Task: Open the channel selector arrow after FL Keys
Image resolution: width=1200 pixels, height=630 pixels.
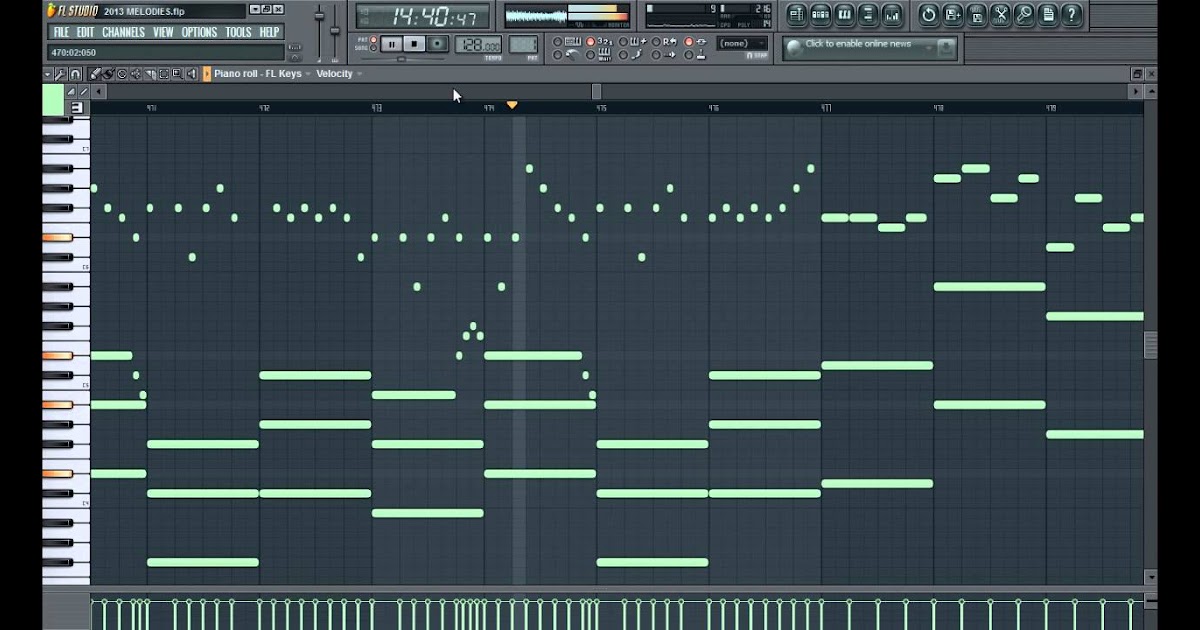Action: (307, 74)
